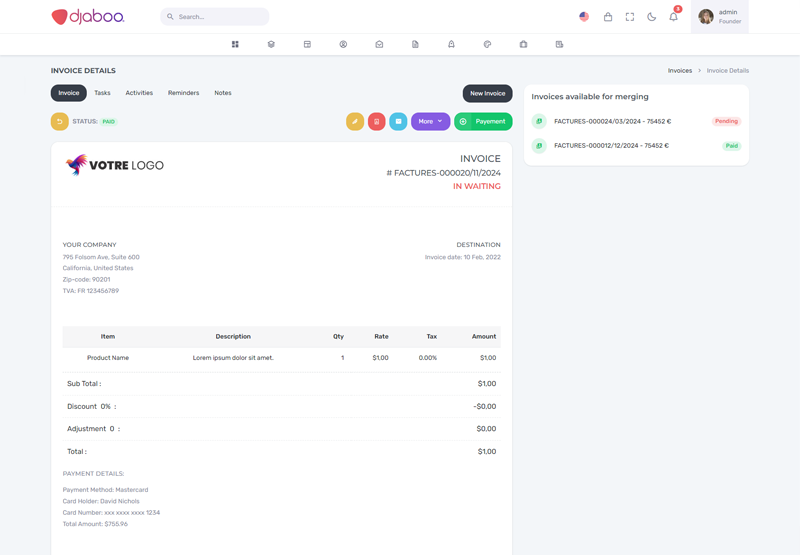Click the red delete invoice icon
The image size is (800, 555).
coord(376,121)
